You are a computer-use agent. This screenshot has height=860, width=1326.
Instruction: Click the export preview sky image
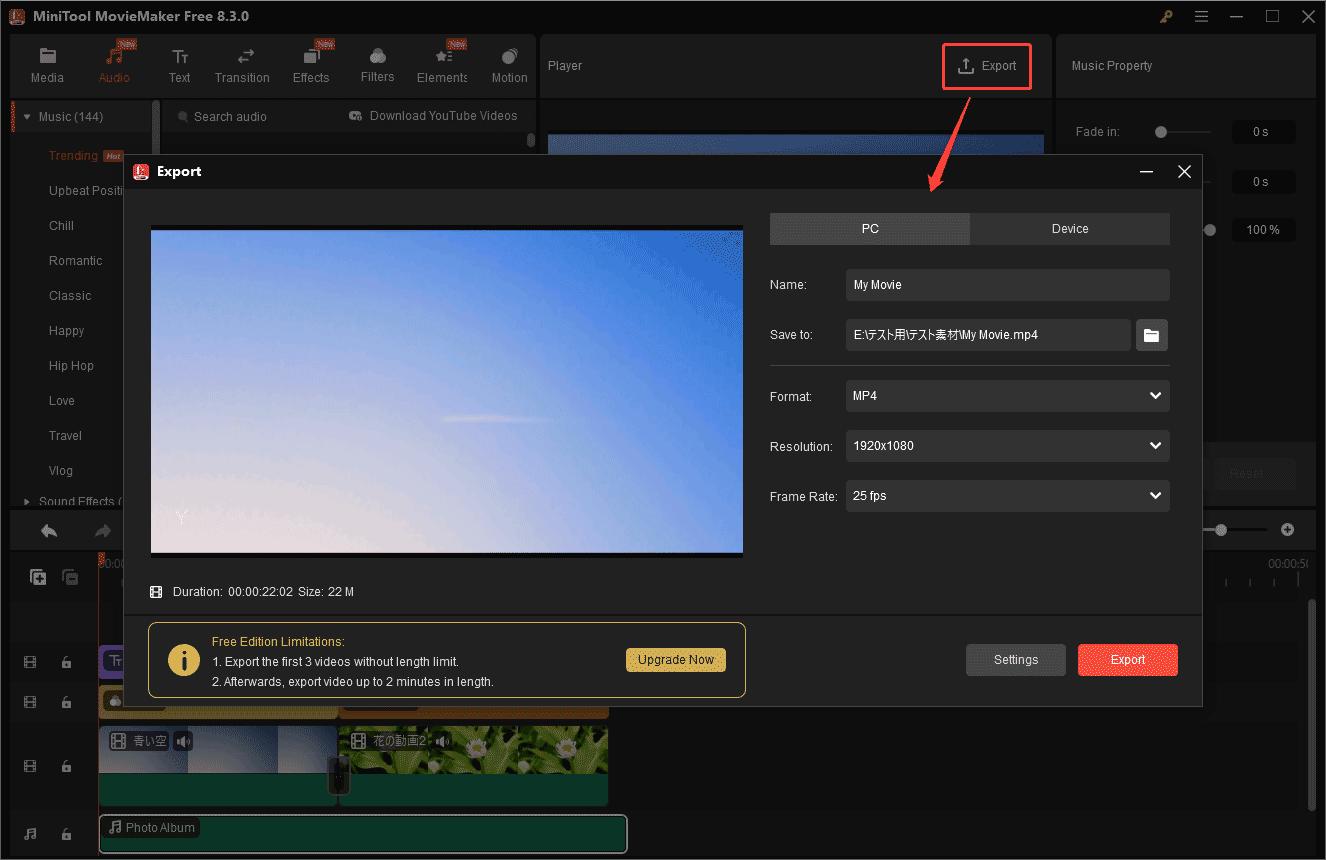click(x=447, y=391)
